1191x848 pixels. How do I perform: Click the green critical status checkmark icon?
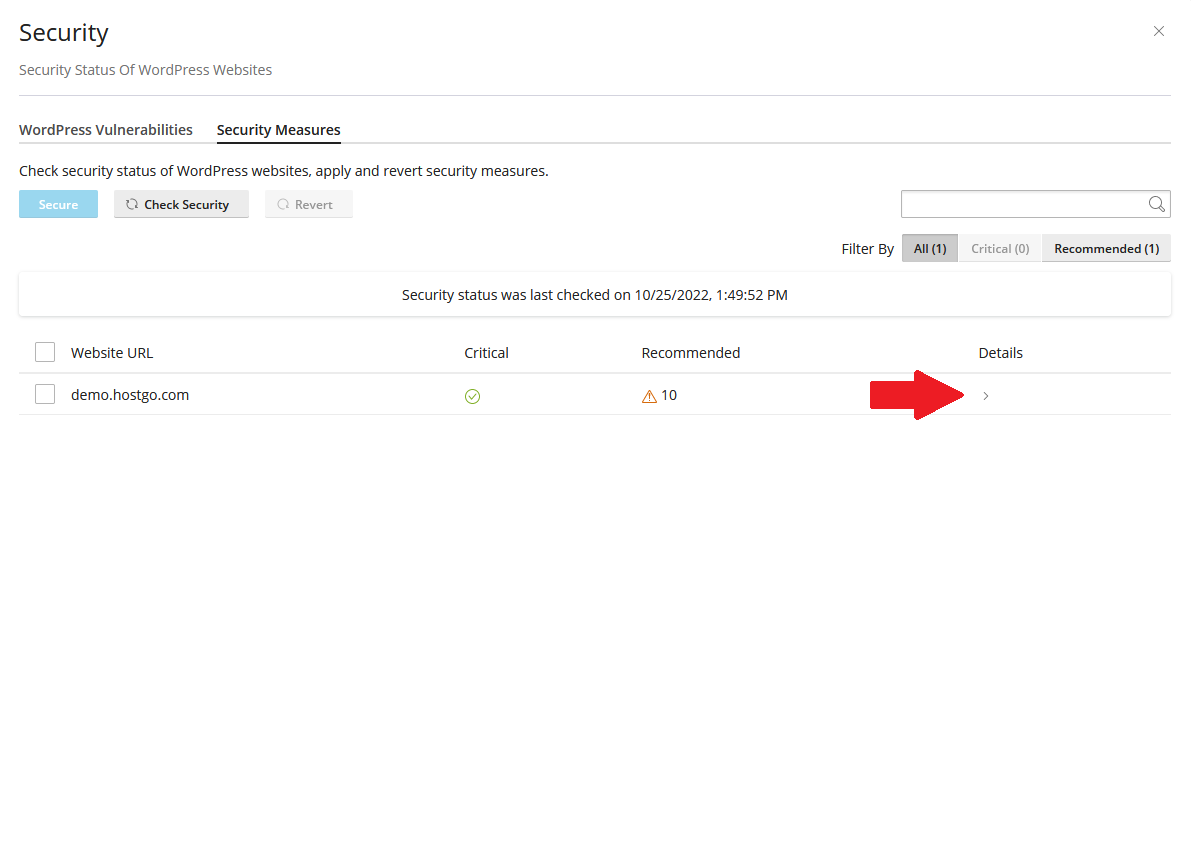click(x=473, y=396)
